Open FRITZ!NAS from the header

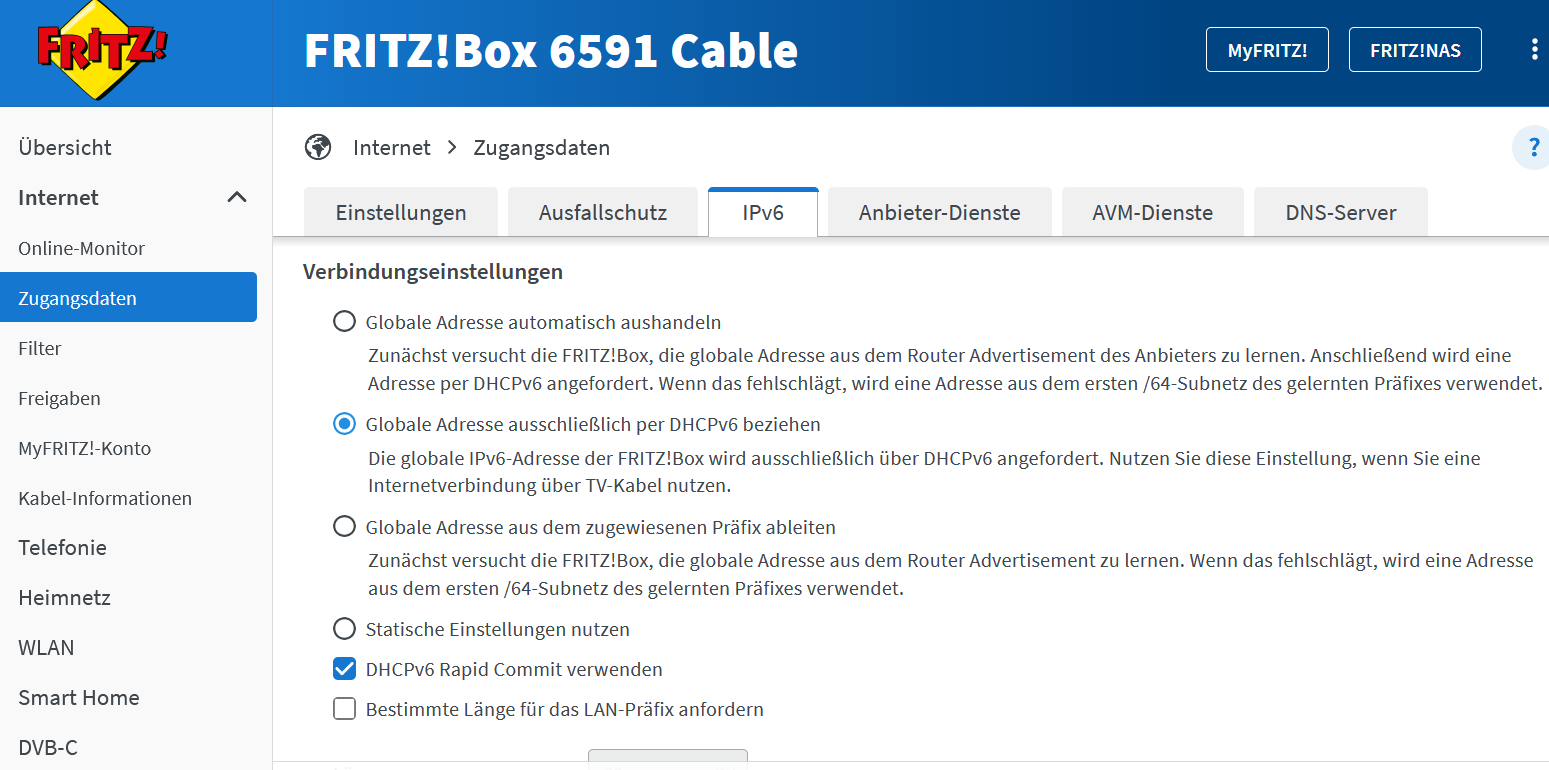1415,50
